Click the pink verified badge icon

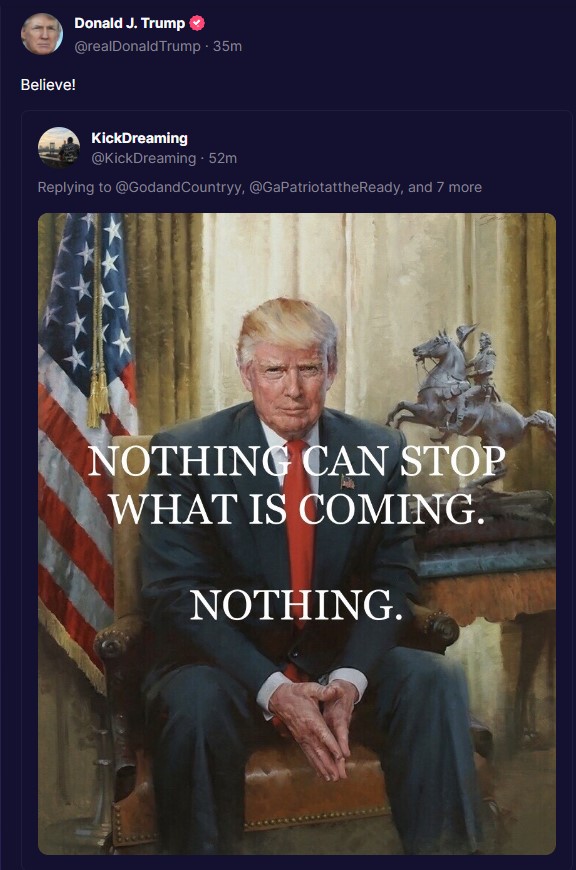pos(197,23)
